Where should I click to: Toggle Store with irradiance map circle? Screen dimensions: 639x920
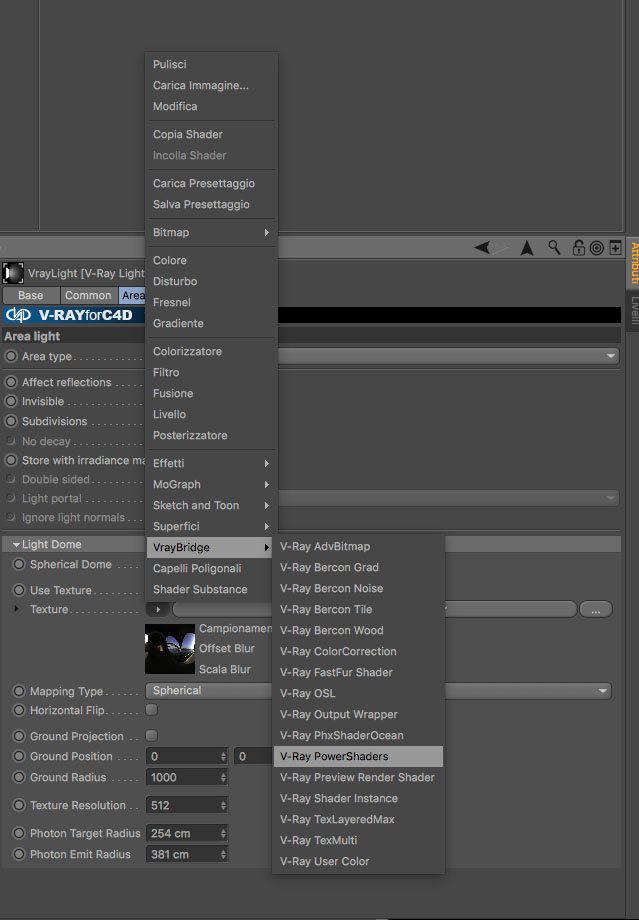pyautogui.click(x=11, y=460)
